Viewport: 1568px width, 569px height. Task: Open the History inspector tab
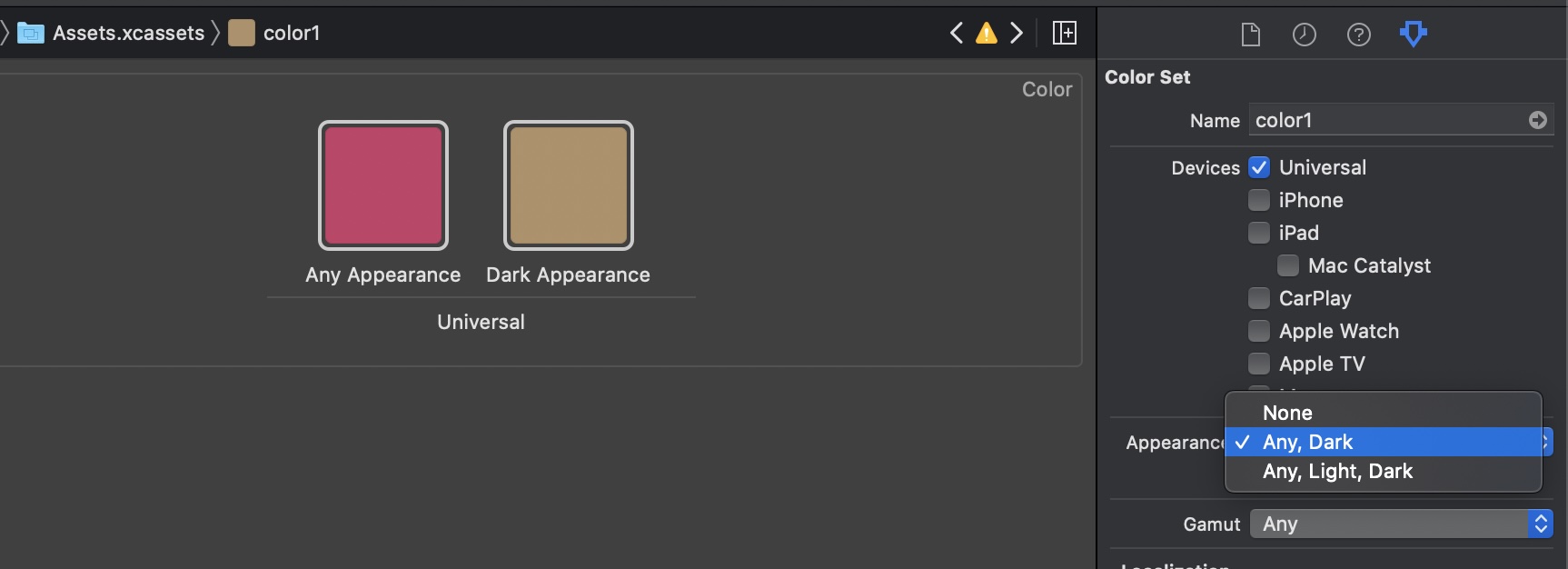1304,35
